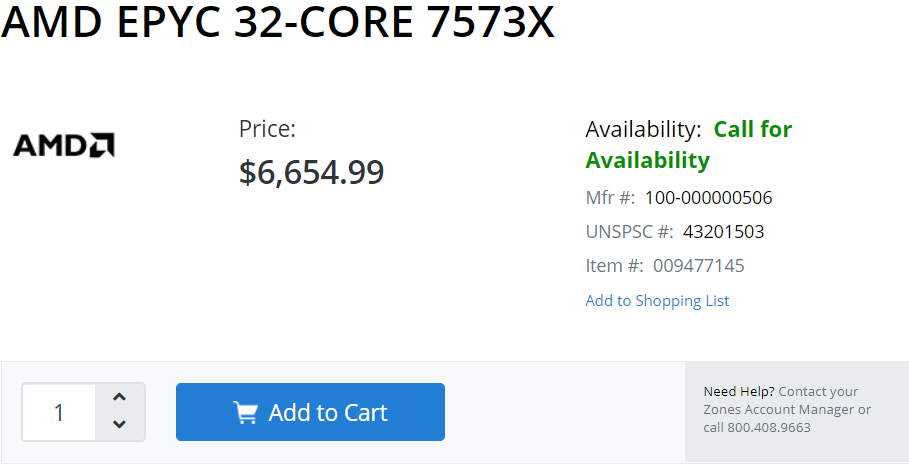Select the UNSPSC number 43201503

pos(723,232)
